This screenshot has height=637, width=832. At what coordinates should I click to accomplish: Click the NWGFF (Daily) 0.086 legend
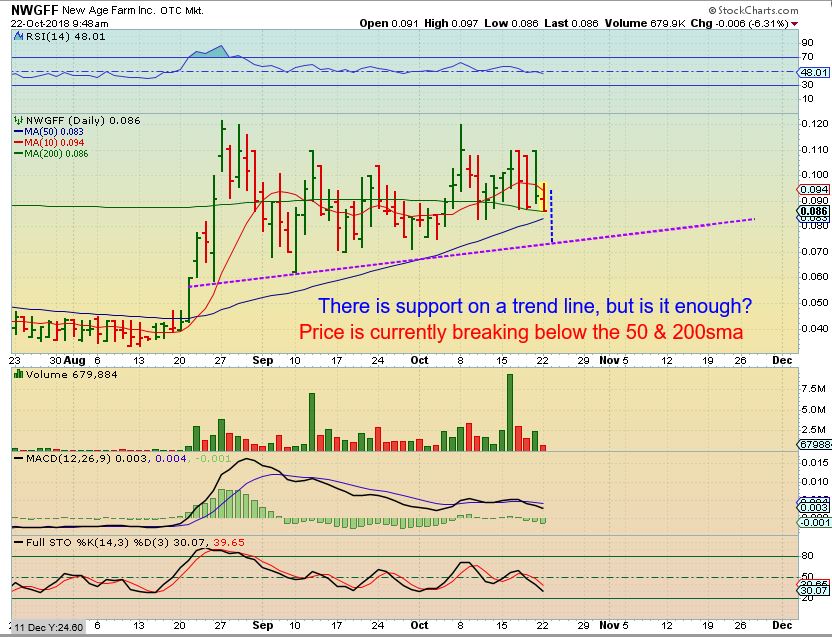(x=83, y=120)
